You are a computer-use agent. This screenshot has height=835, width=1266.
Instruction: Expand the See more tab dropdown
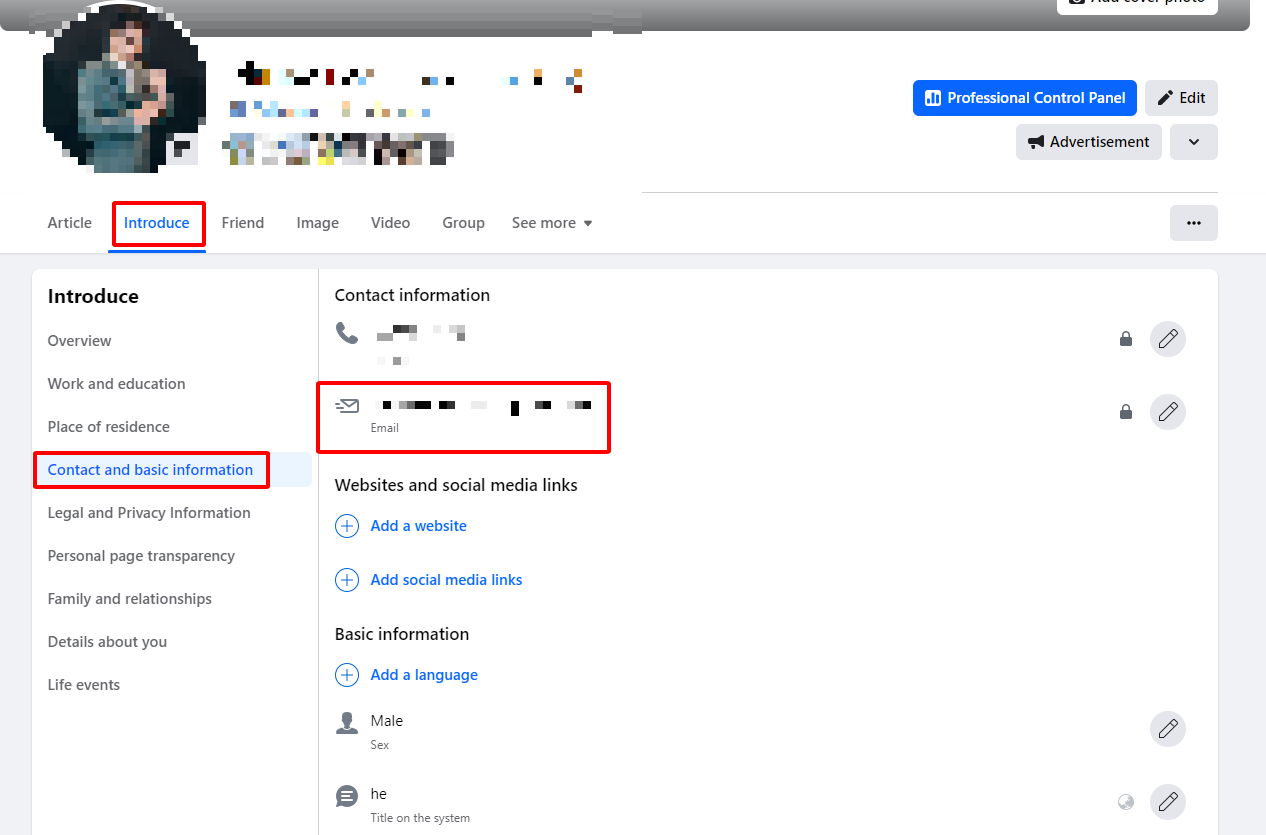tap(552, 223)
